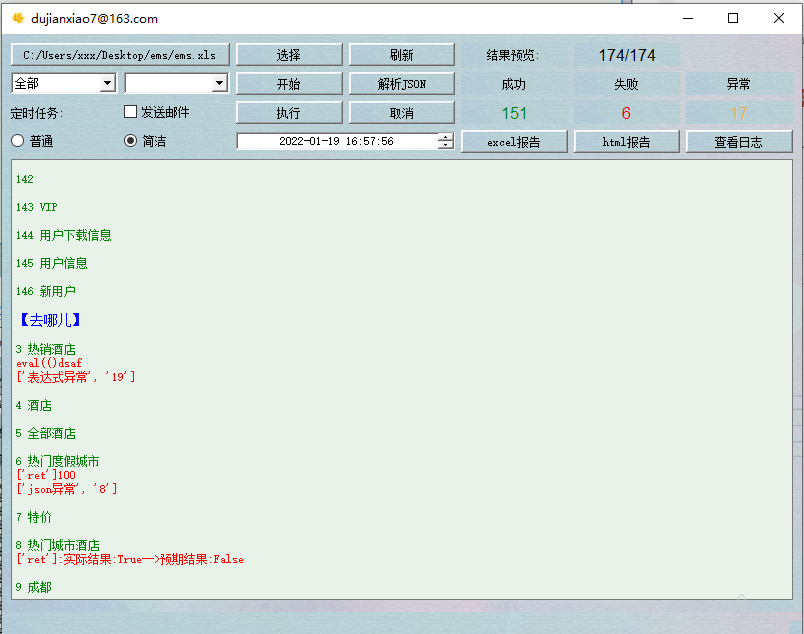Click the maple leaf app icon in the title bar
The image size is (804, 634).
18,18
